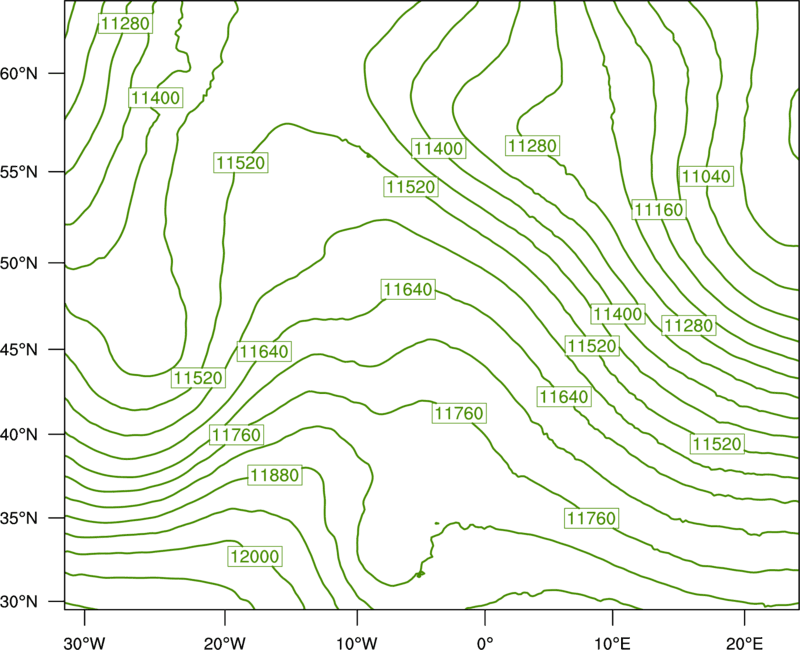This screenshot has width=800, height=650.
Task: Select the 10°W longitude axis label
Action: coord(357,643)
